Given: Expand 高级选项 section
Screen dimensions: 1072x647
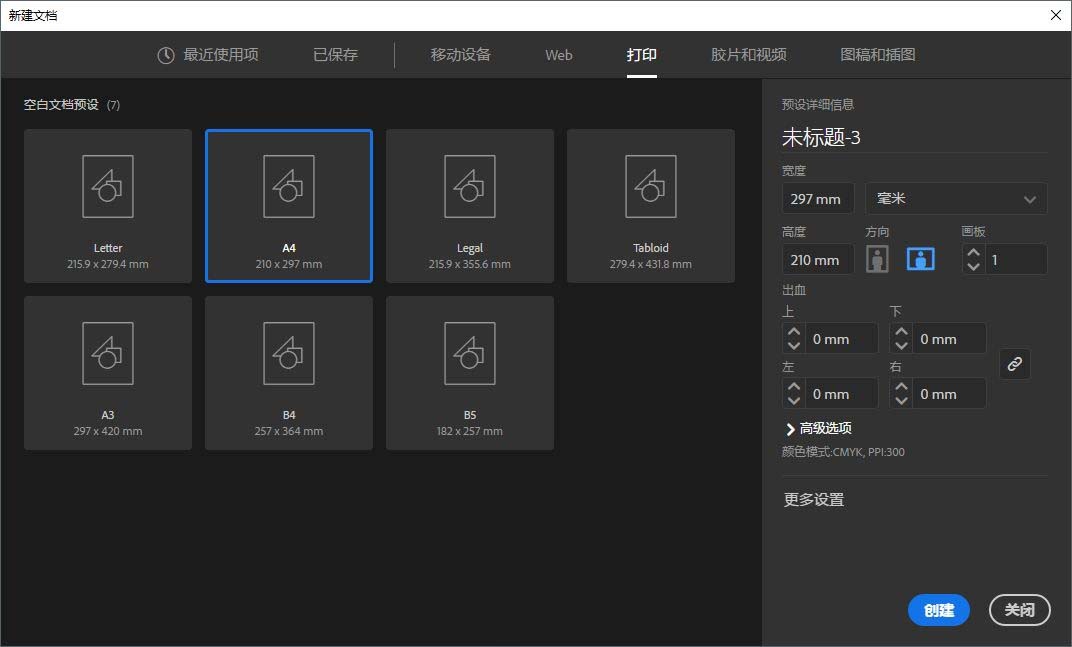Looking at the screenshot, I should [x=818, y=428].
